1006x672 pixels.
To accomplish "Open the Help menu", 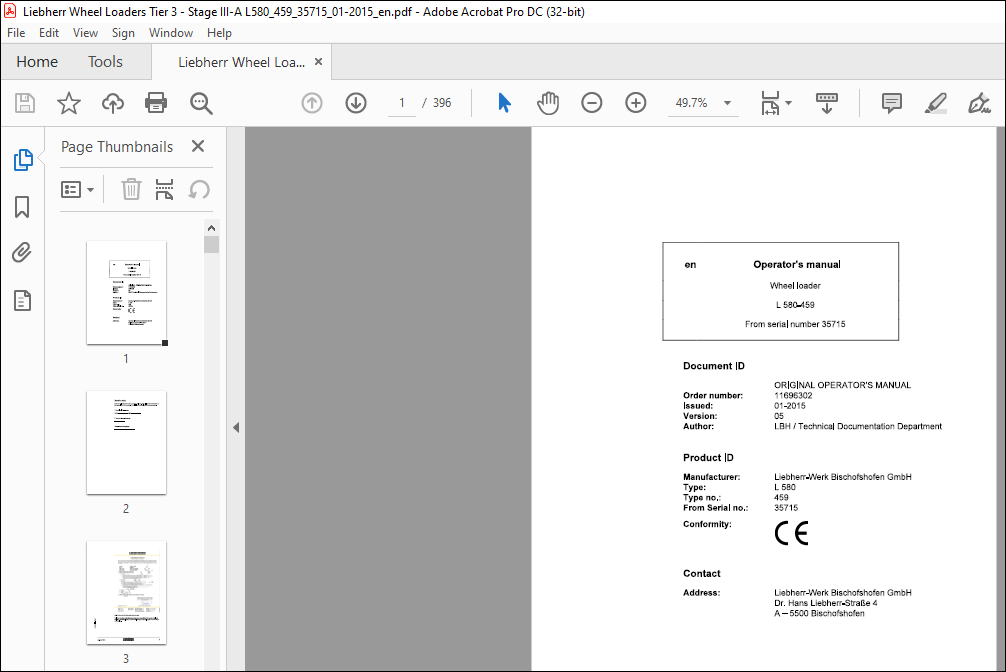I will (x=219, y=33).
